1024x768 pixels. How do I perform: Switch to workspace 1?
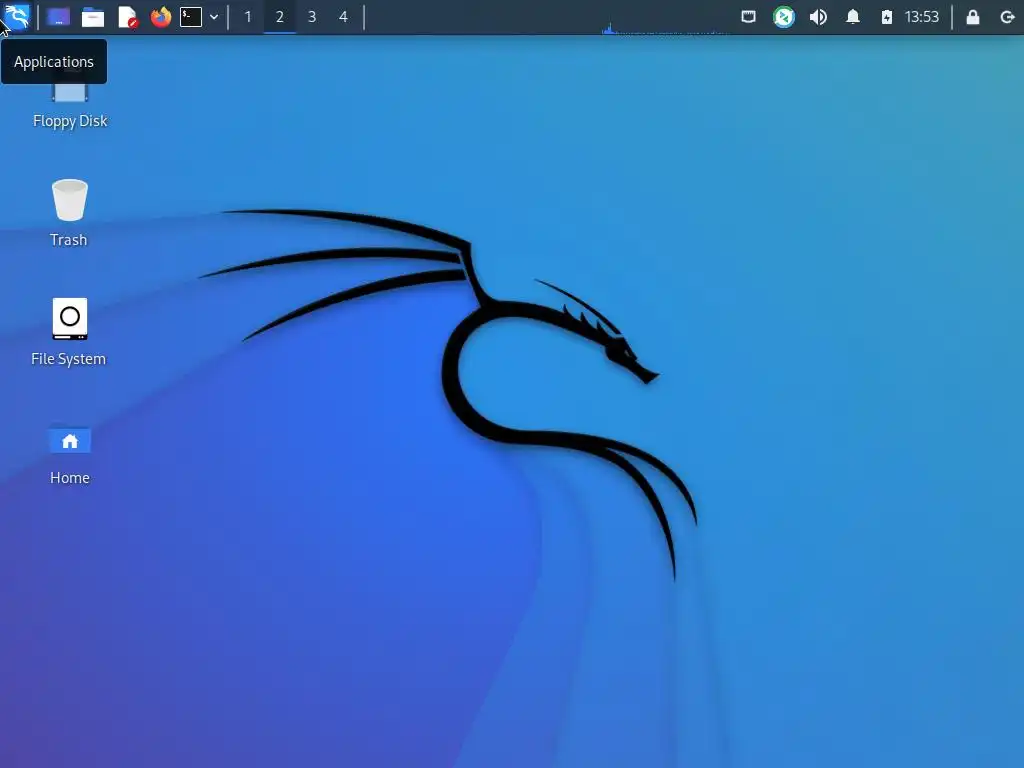pyautogui.click(x=248, y=17)
